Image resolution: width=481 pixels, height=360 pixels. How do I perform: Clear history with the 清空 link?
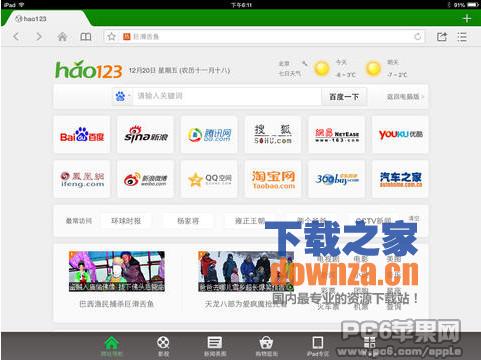414,218
